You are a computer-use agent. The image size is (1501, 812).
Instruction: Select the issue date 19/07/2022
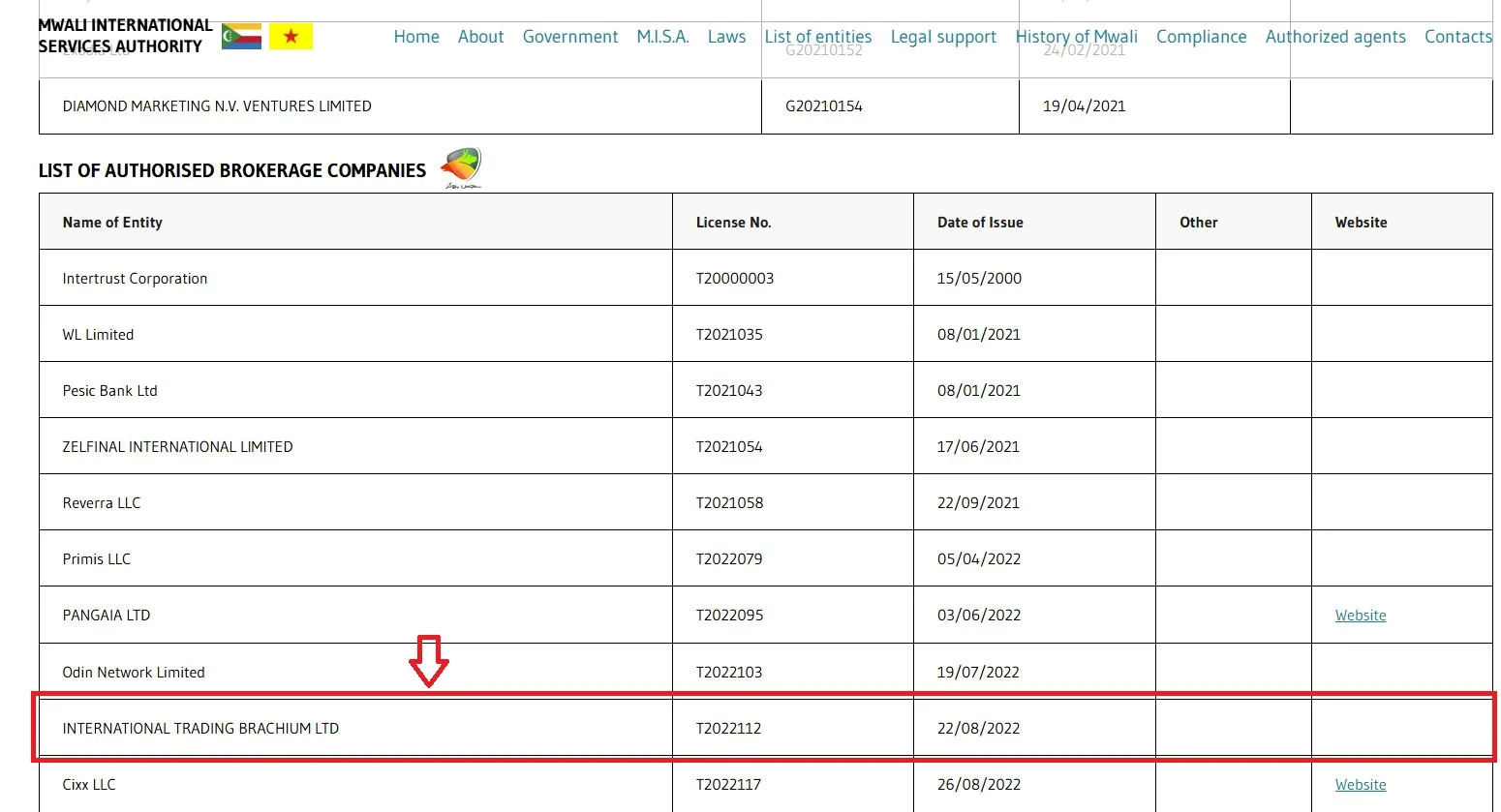pos(979,673)
